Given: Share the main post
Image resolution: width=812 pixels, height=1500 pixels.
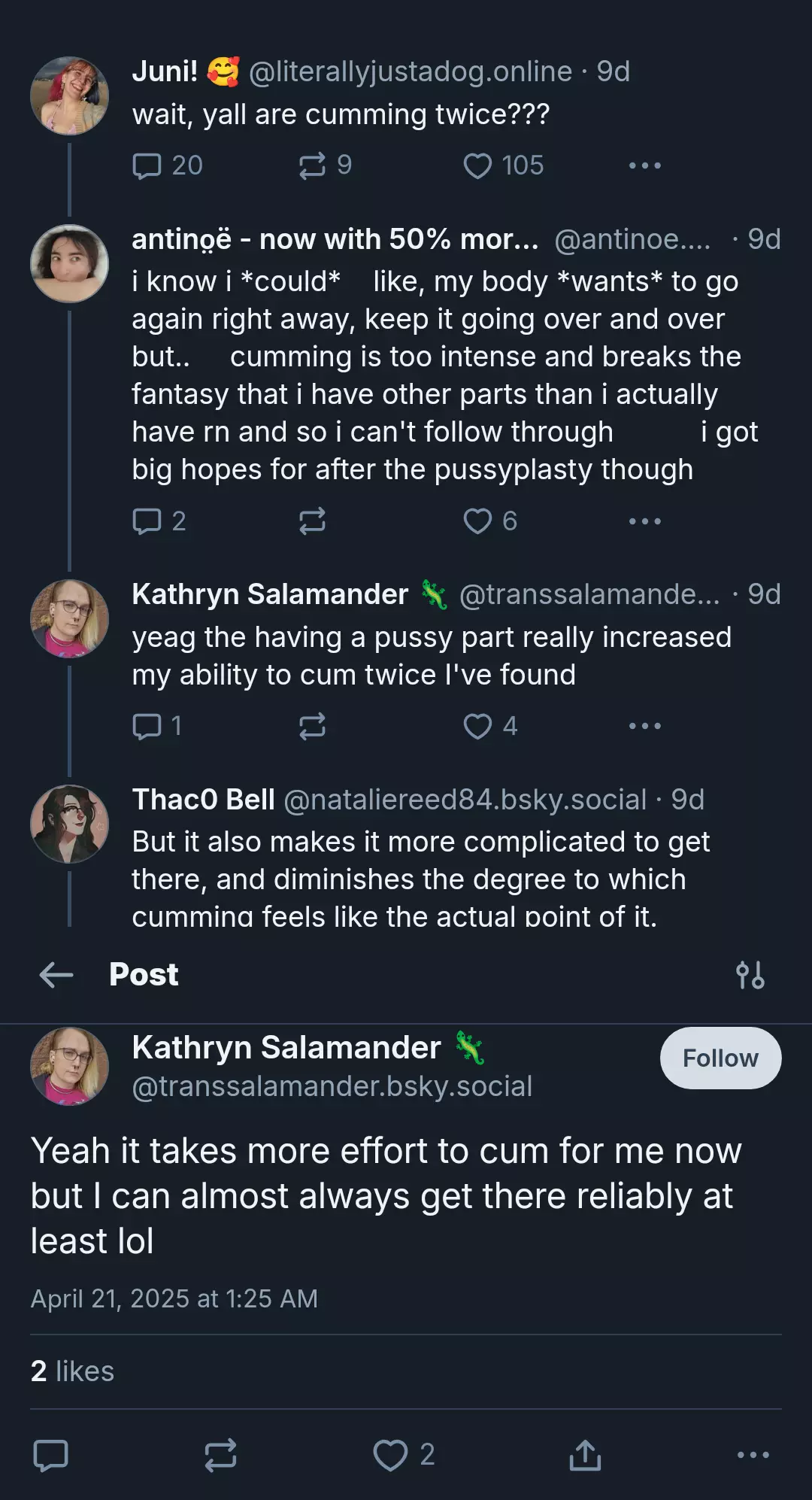Looking at the screenshot, I should click(x=585, y=1455).
